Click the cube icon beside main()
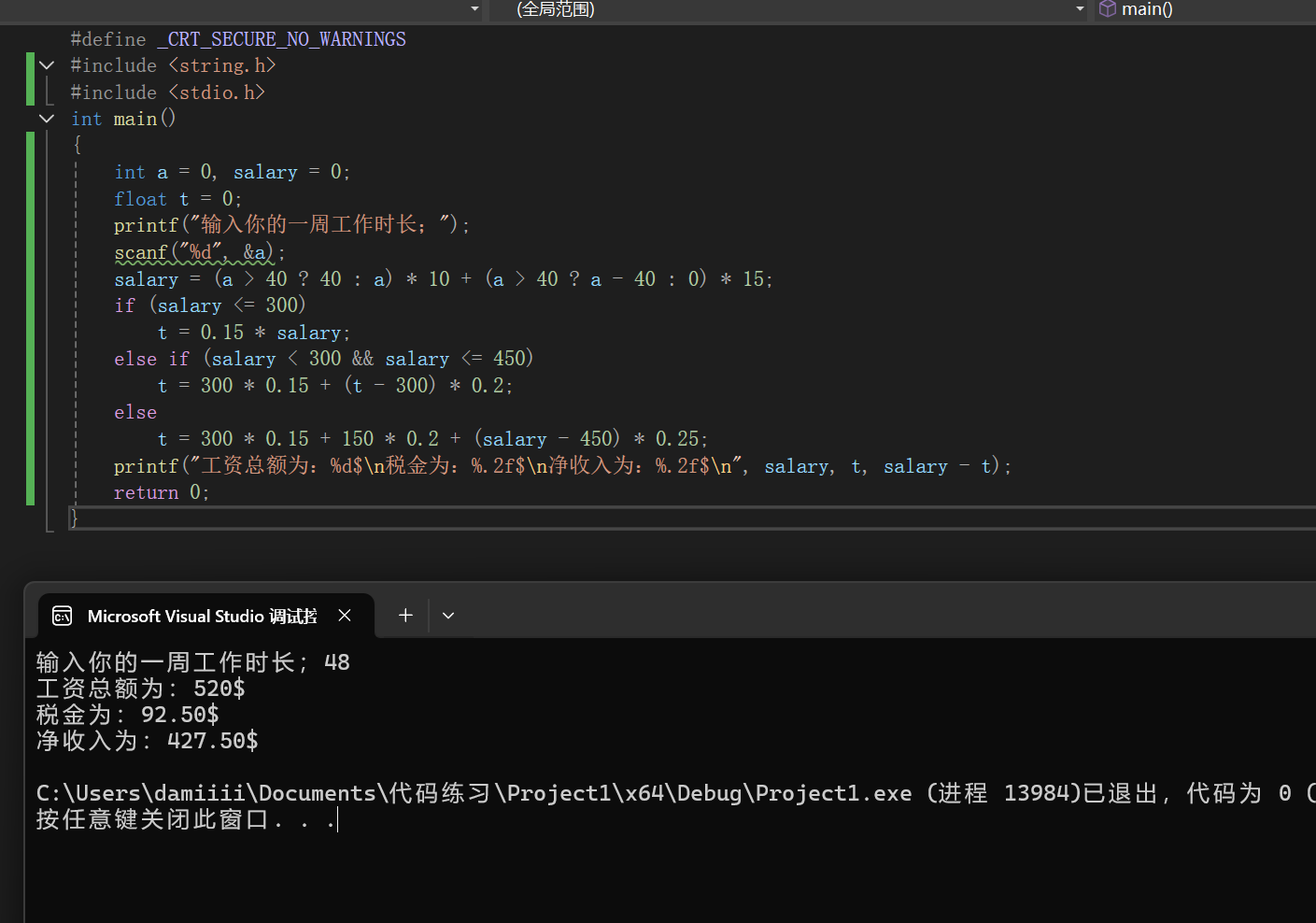Image resolution: width=1316 pixels, height=923 pixels. point(1107,9)
